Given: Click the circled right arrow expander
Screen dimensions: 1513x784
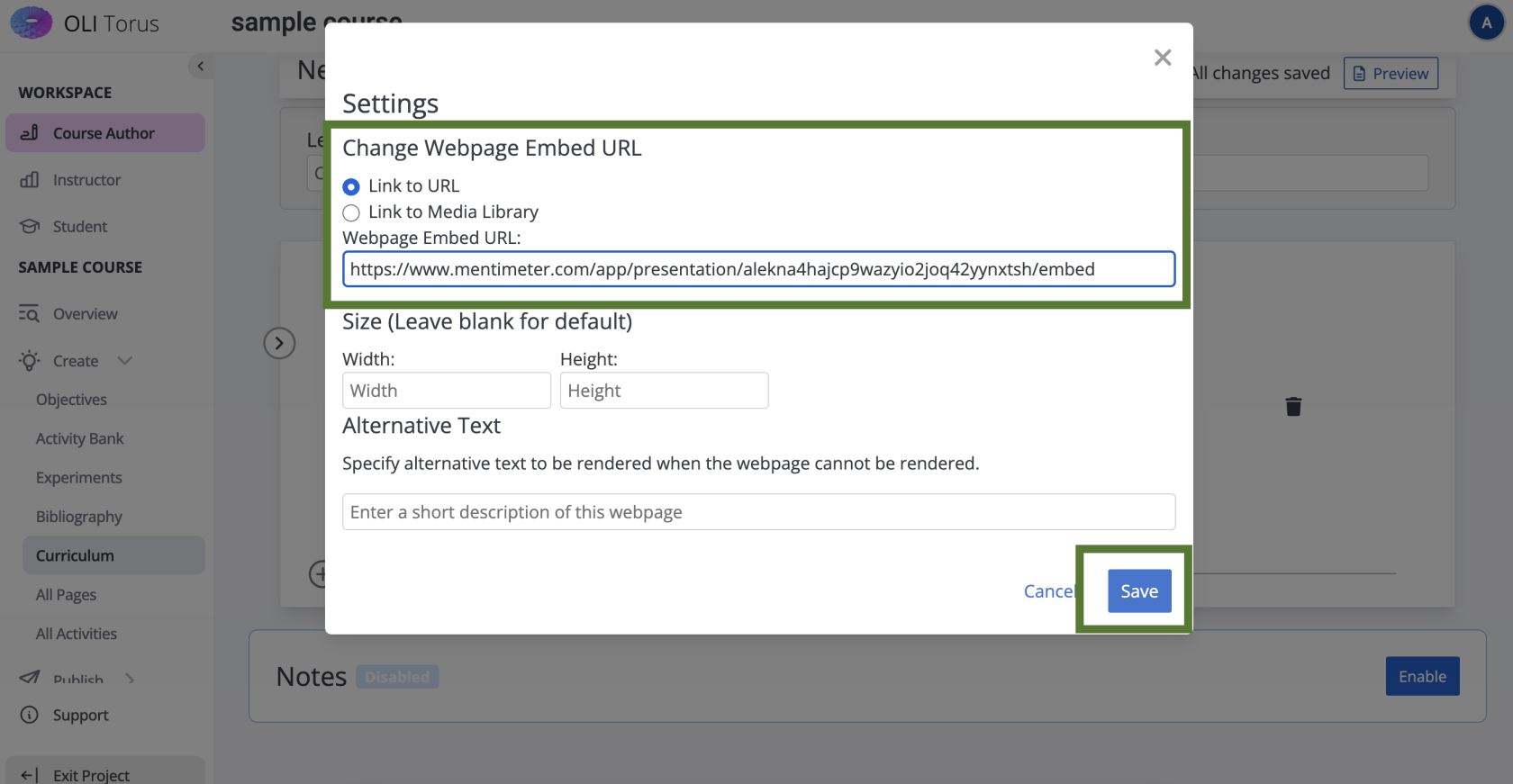Looking at the screenshot, I should pyautogui.click(x=279, y=343).
